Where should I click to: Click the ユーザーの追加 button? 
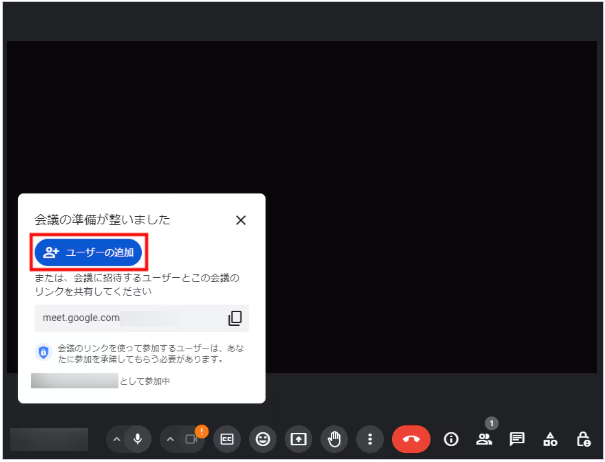(89, 252)
